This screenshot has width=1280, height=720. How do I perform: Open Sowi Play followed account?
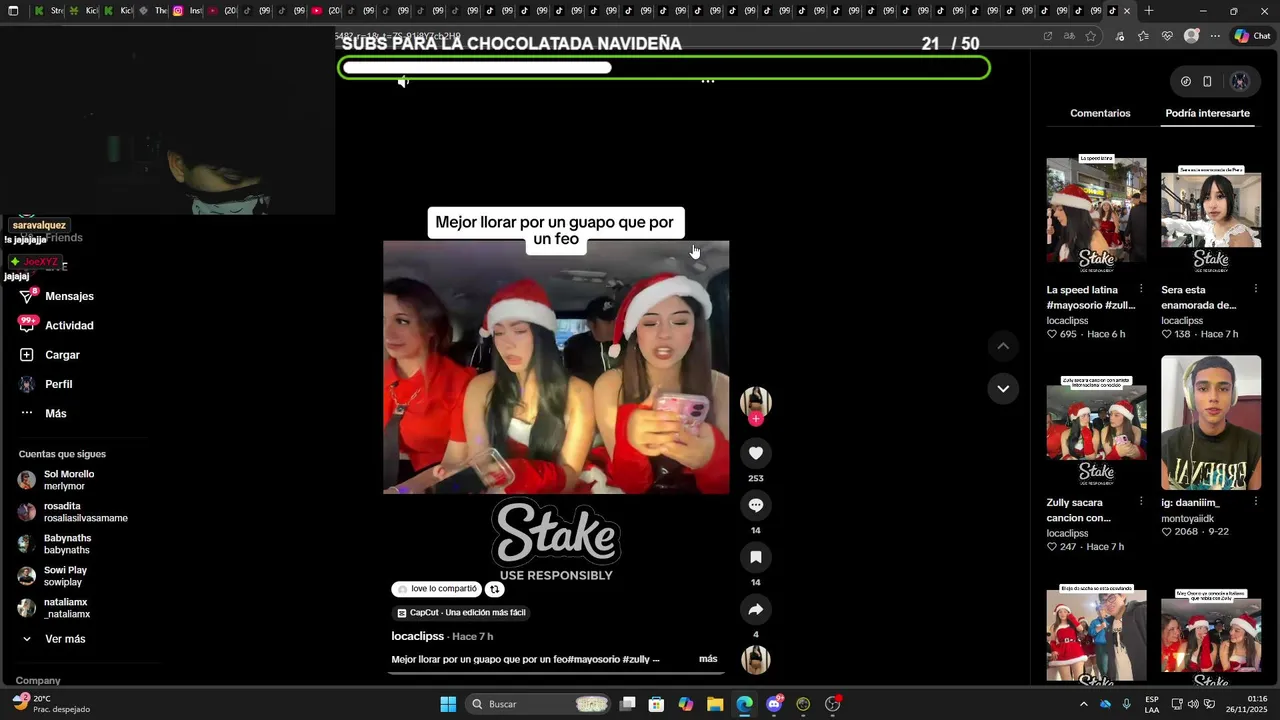53,576
